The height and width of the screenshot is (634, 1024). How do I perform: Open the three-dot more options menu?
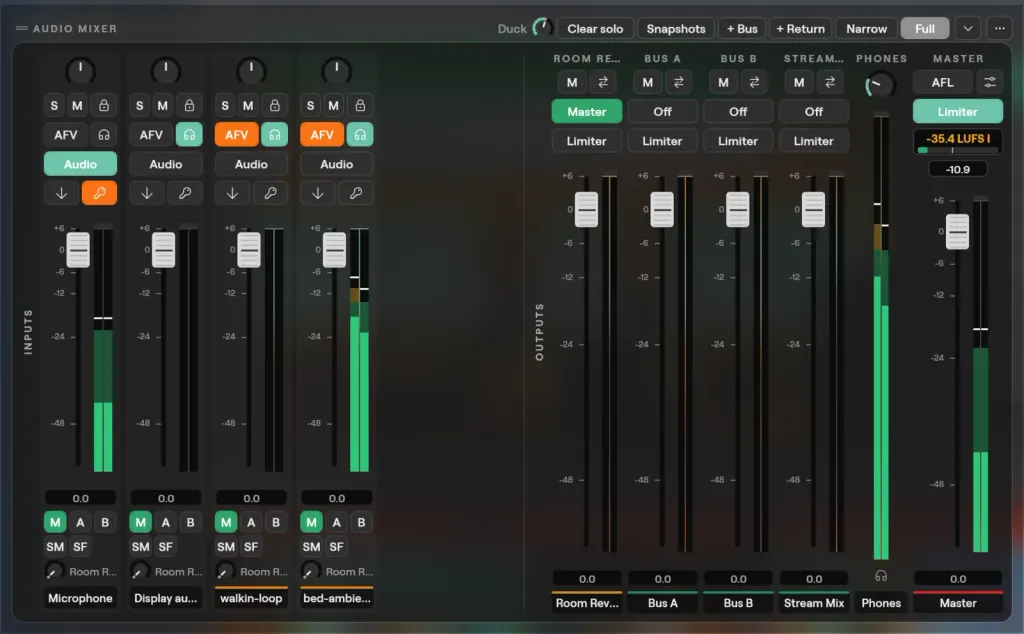[x=1000, y=29]
